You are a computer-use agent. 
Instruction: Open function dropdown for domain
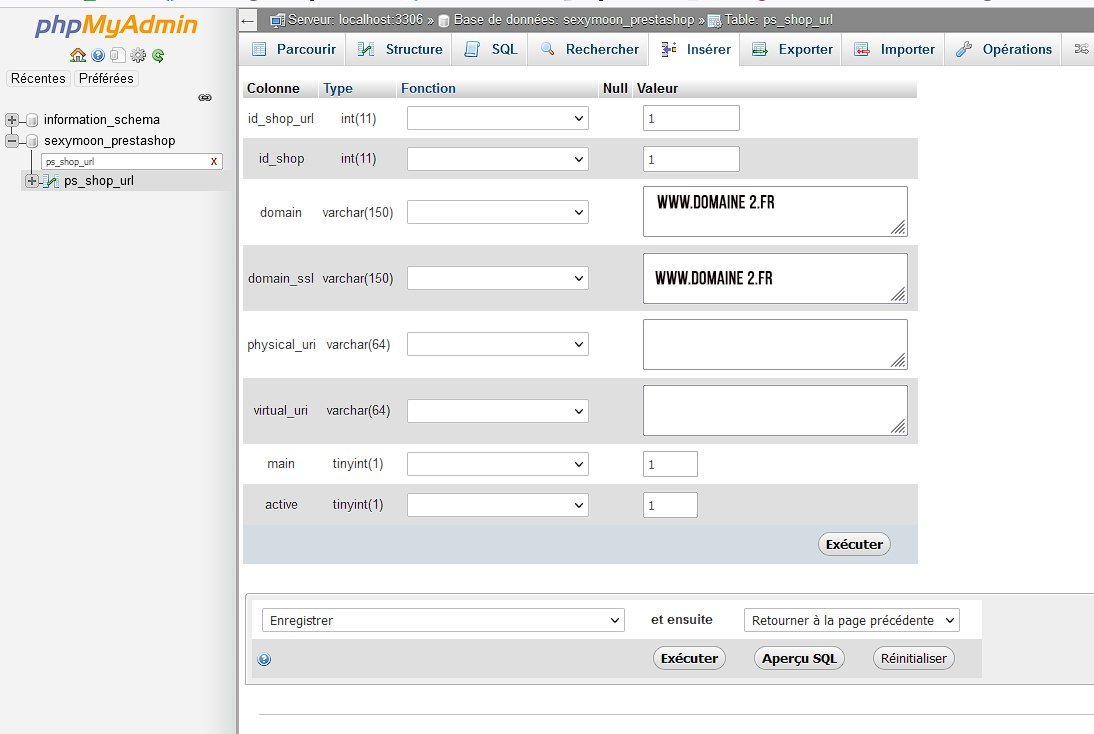coord(497,212)
